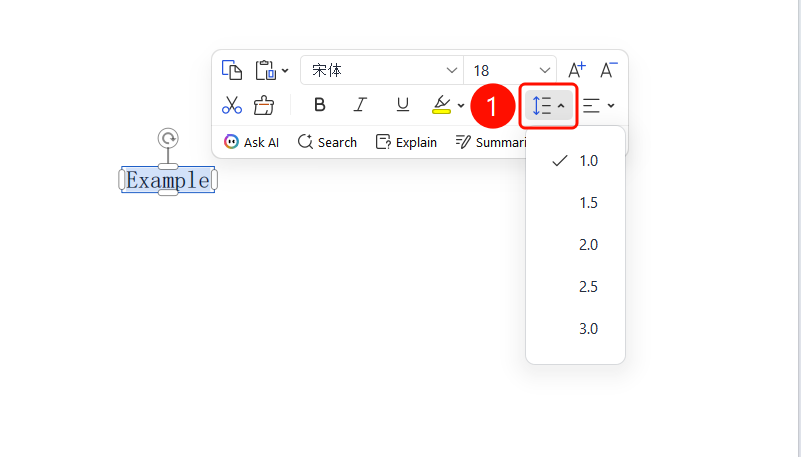Toggle Underline formatting

[x=403, y=105]
